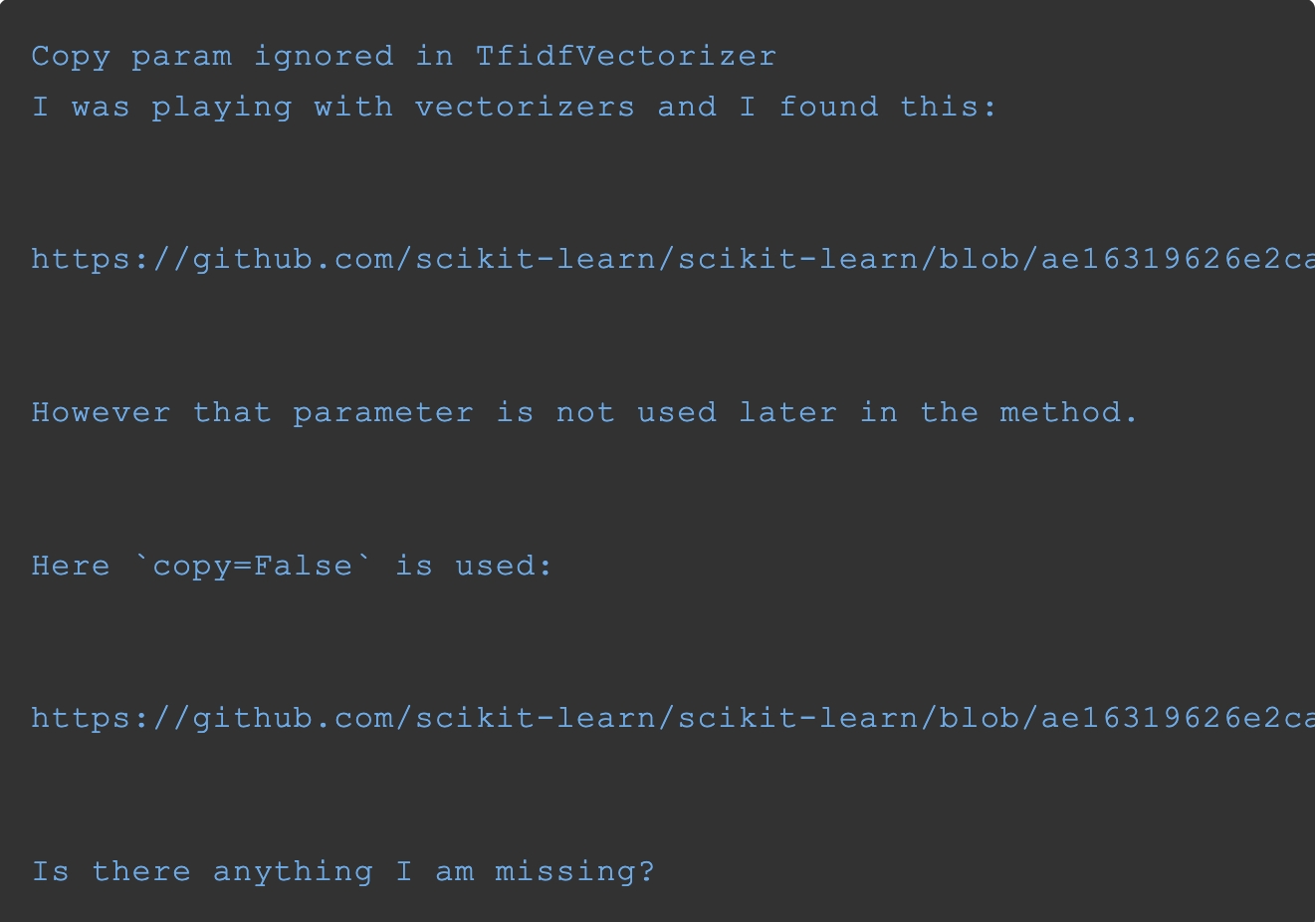Click the word 'later' in the However sentence
This screenshot has width=1316, height=922.
[x=787, y=412]
